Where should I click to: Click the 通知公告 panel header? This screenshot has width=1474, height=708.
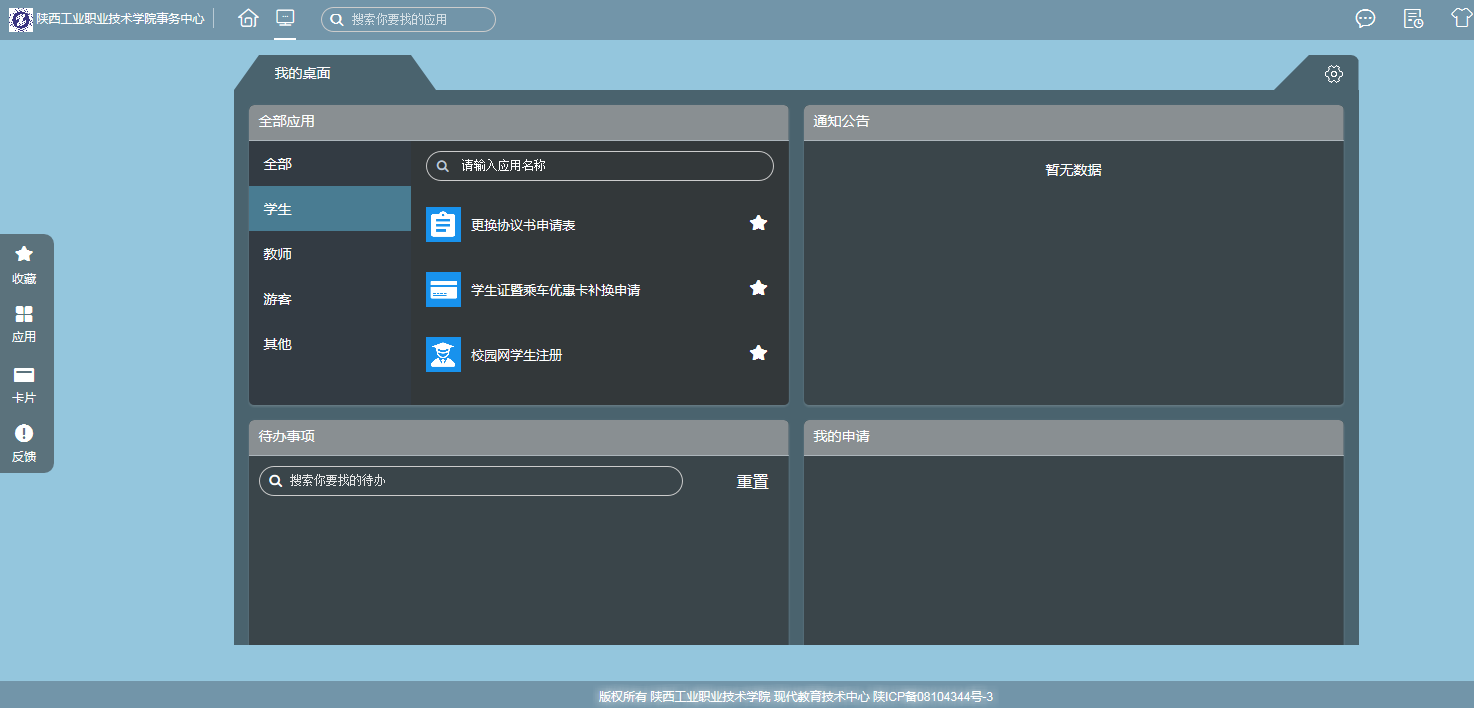tap(1074, 122)
